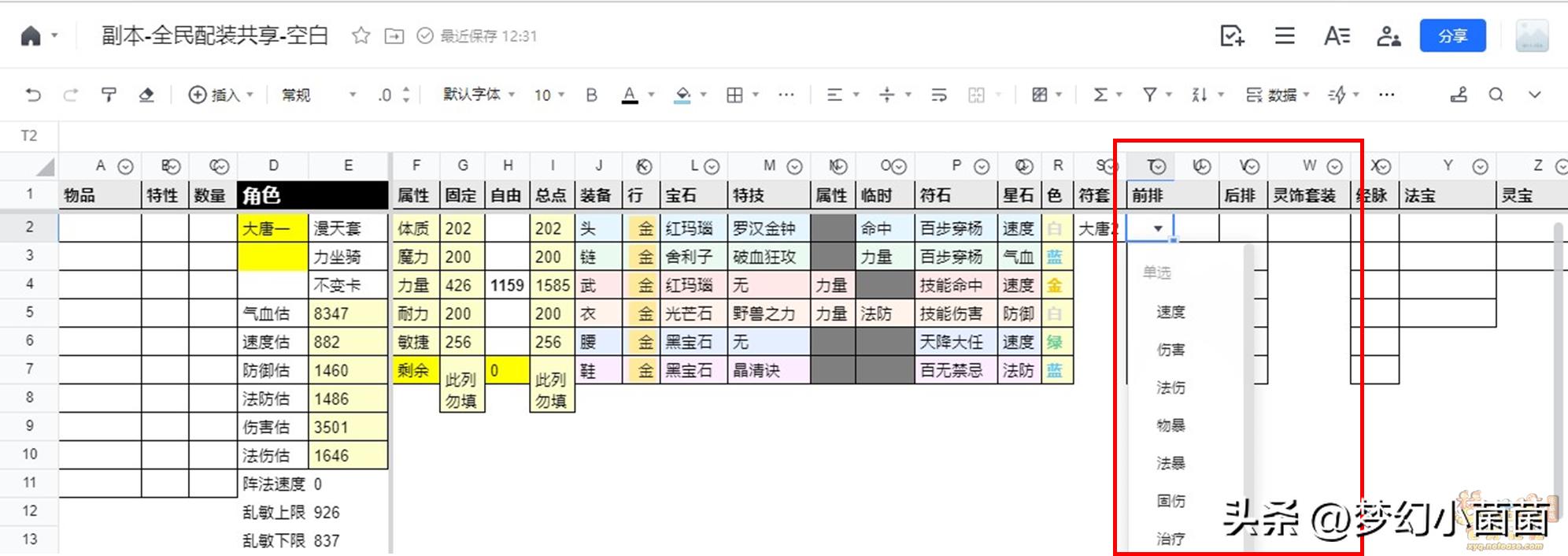Image resolution: width=1568 pixels, height=556 pixels.
Task: Open the user avatar thumbnail
Action: tap(1532, 36)
